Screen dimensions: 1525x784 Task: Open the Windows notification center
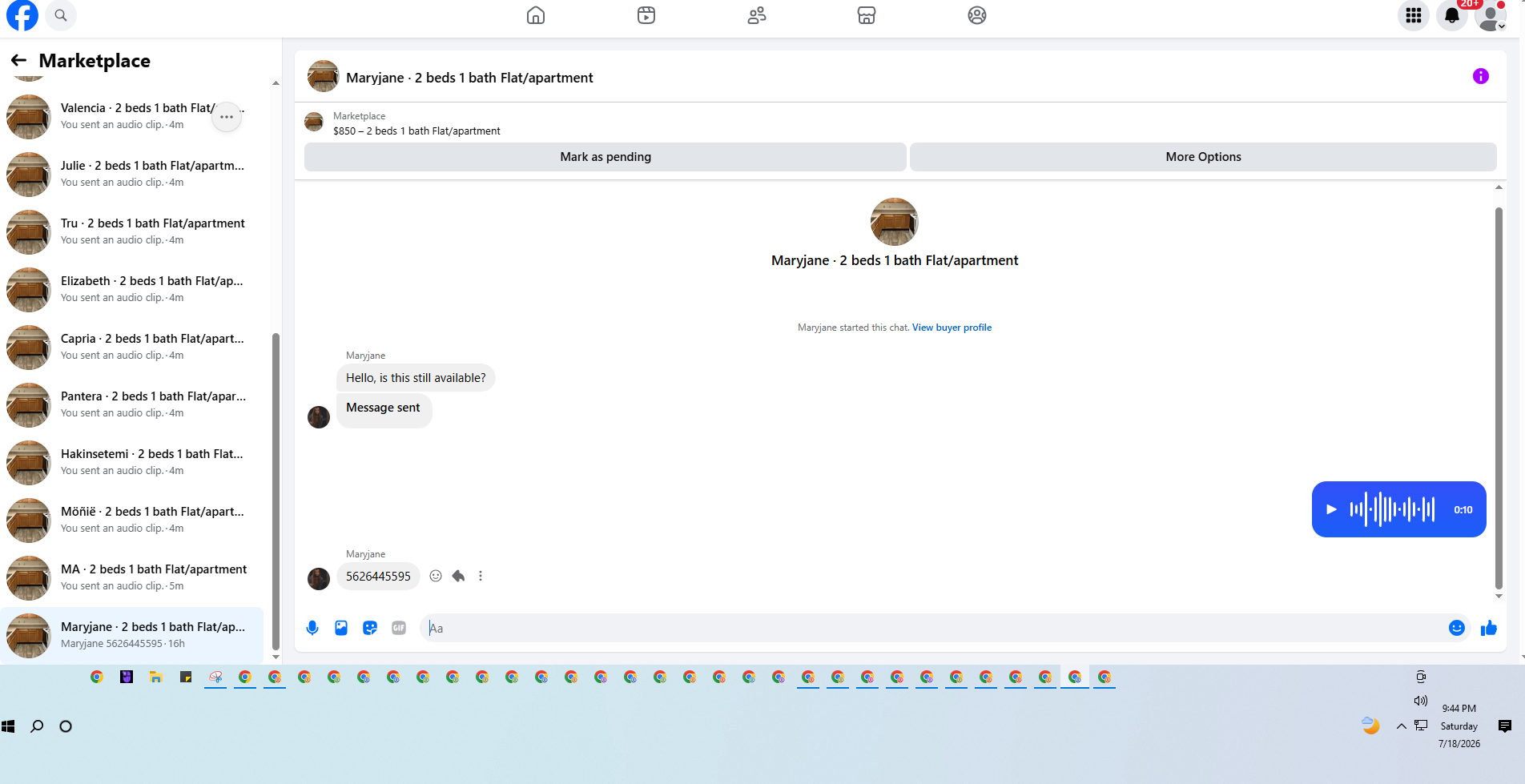(1505, 726)
